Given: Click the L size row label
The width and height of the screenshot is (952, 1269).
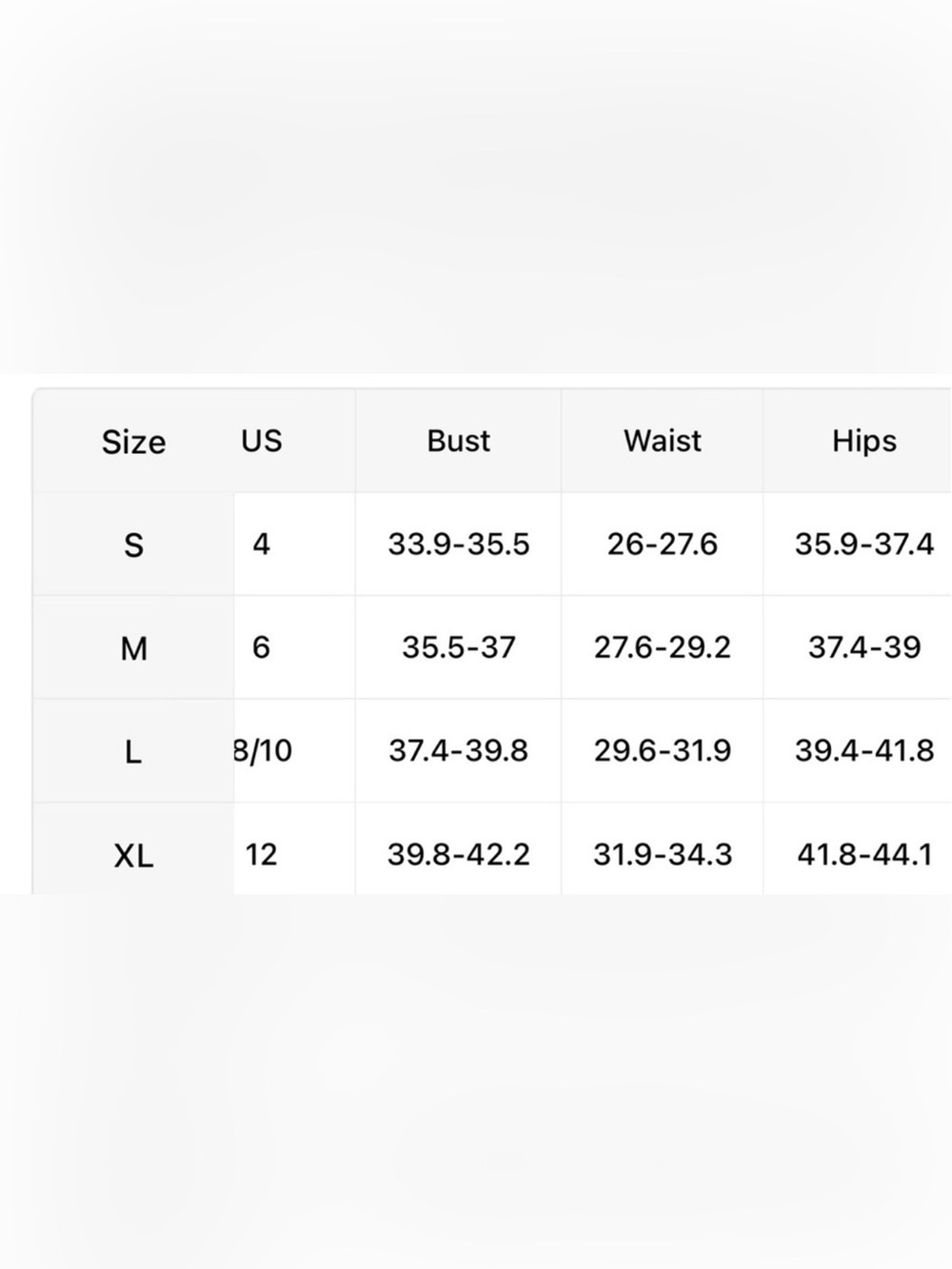Looking at the screenshot, I should pyautogui.click(x=133, y=752).
